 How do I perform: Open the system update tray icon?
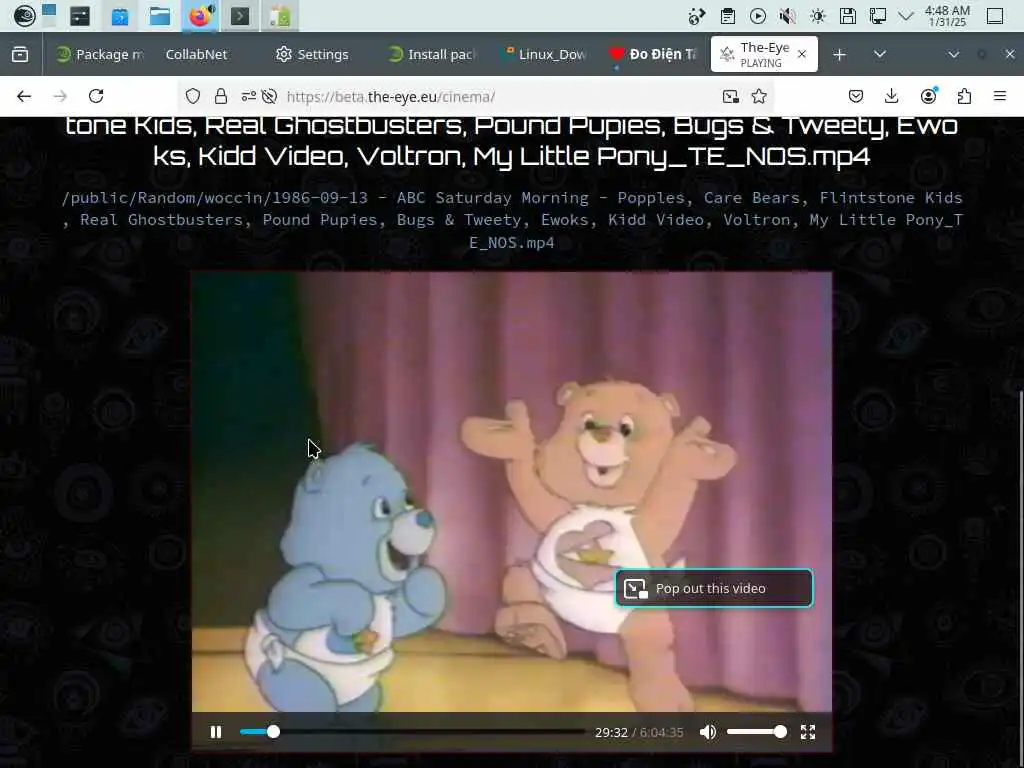(697, 16)
